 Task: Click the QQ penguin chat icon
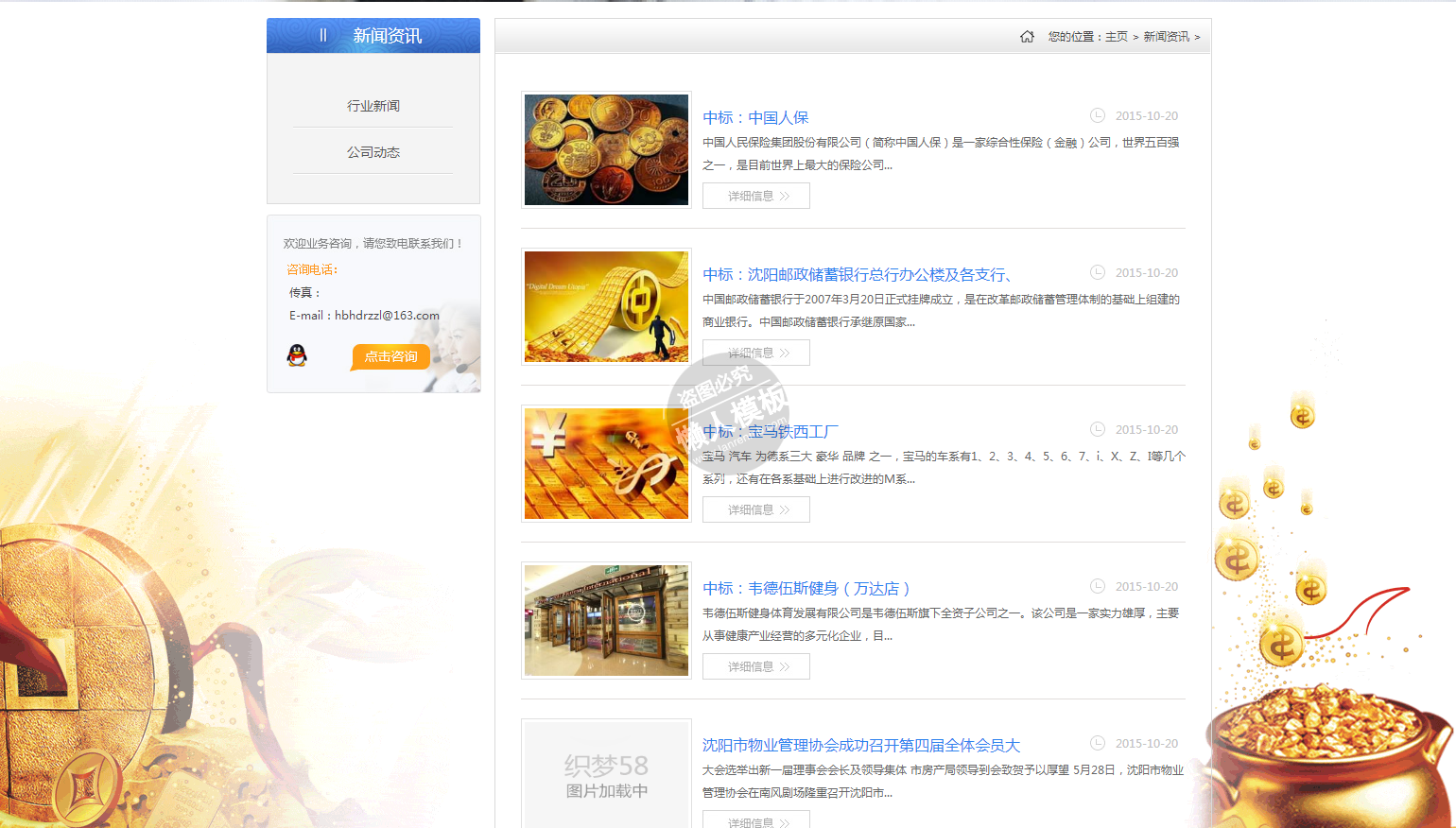coord(297,355)
